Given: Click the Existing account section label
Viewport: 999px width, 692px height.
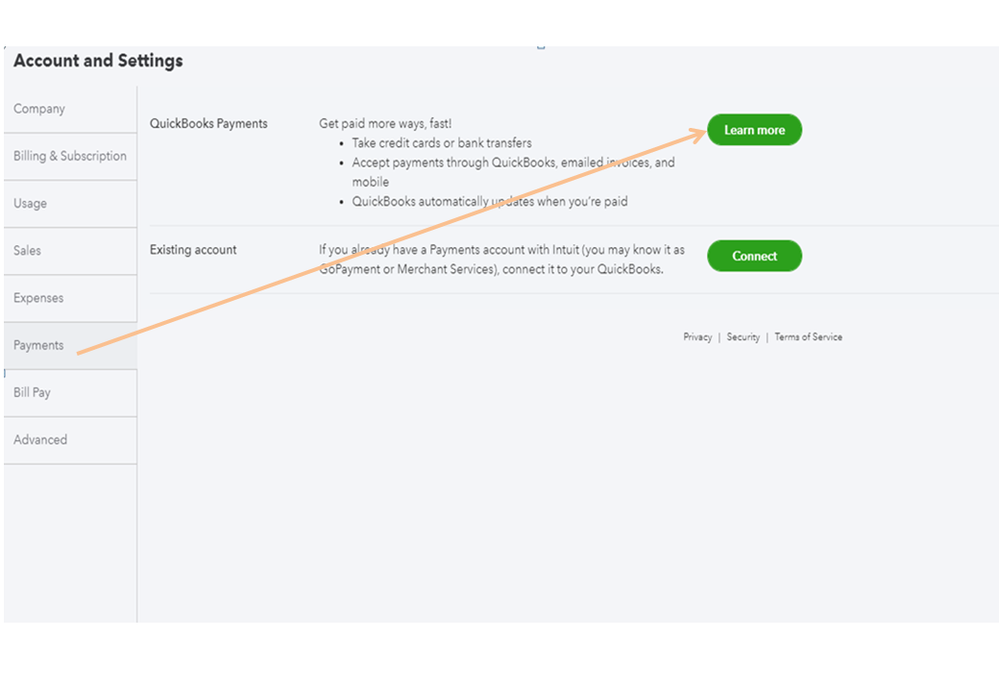Looking at the screenshot, I should click(193, 250).
